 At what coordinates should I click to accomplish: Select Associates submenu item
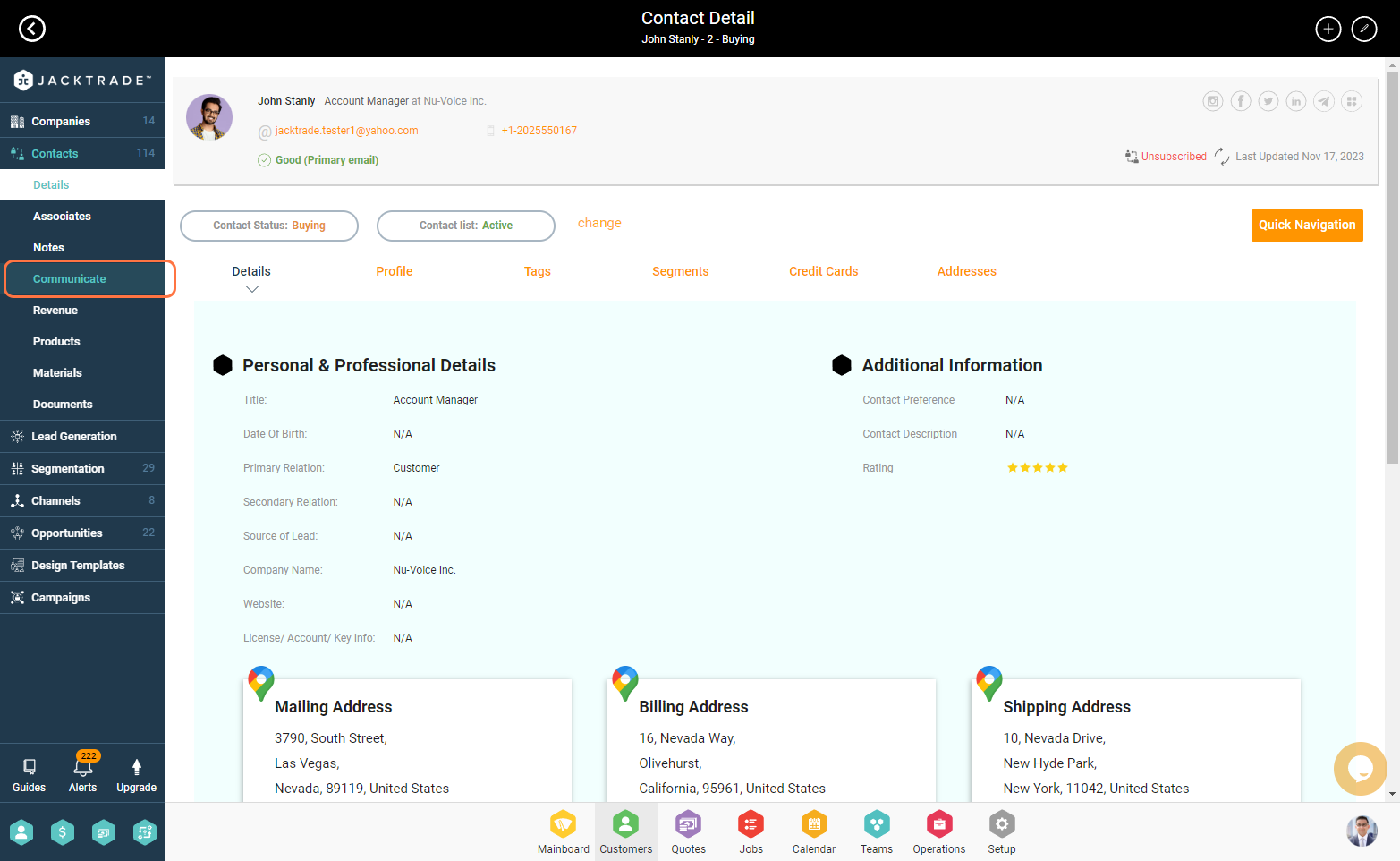[82, 216]
